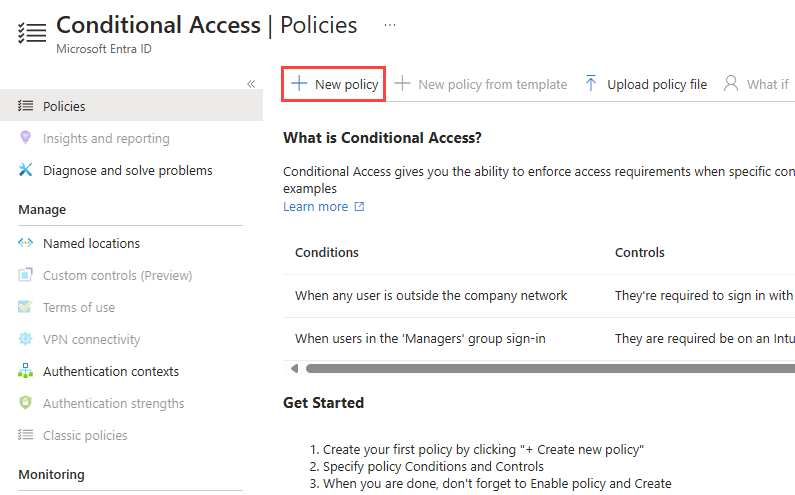Click the Insights and reporting lightbulb icon
Screen dimensions: 795x495
pos(26,138)
